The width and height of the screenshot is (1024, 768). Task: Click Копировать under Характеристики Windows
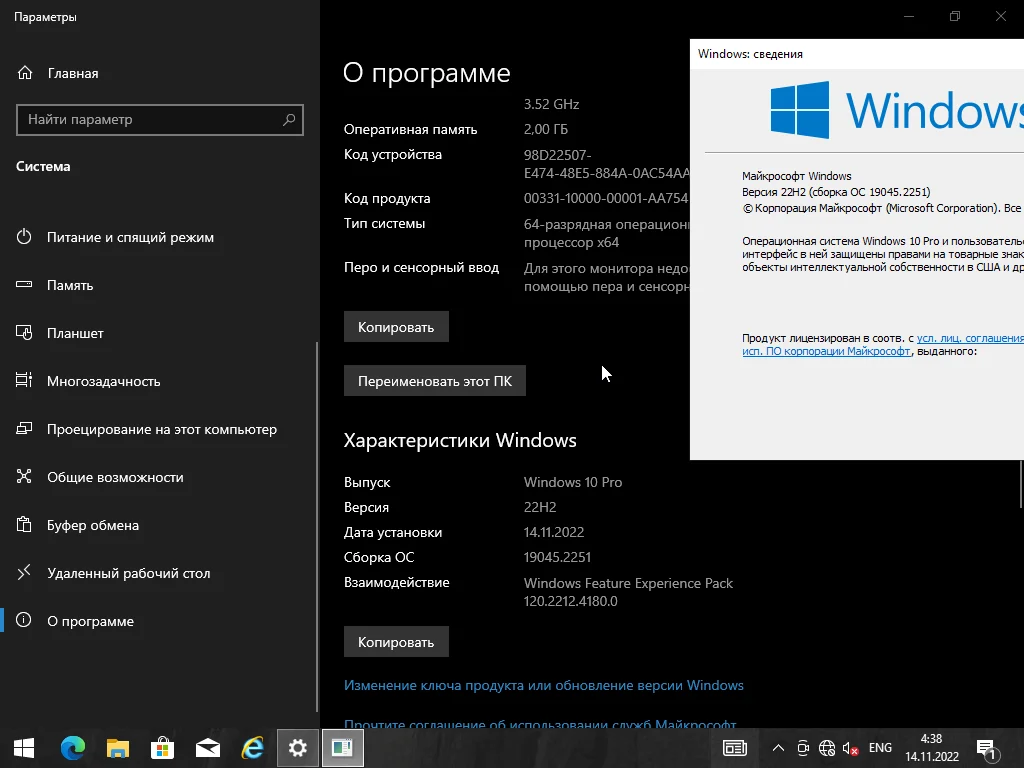396,642
